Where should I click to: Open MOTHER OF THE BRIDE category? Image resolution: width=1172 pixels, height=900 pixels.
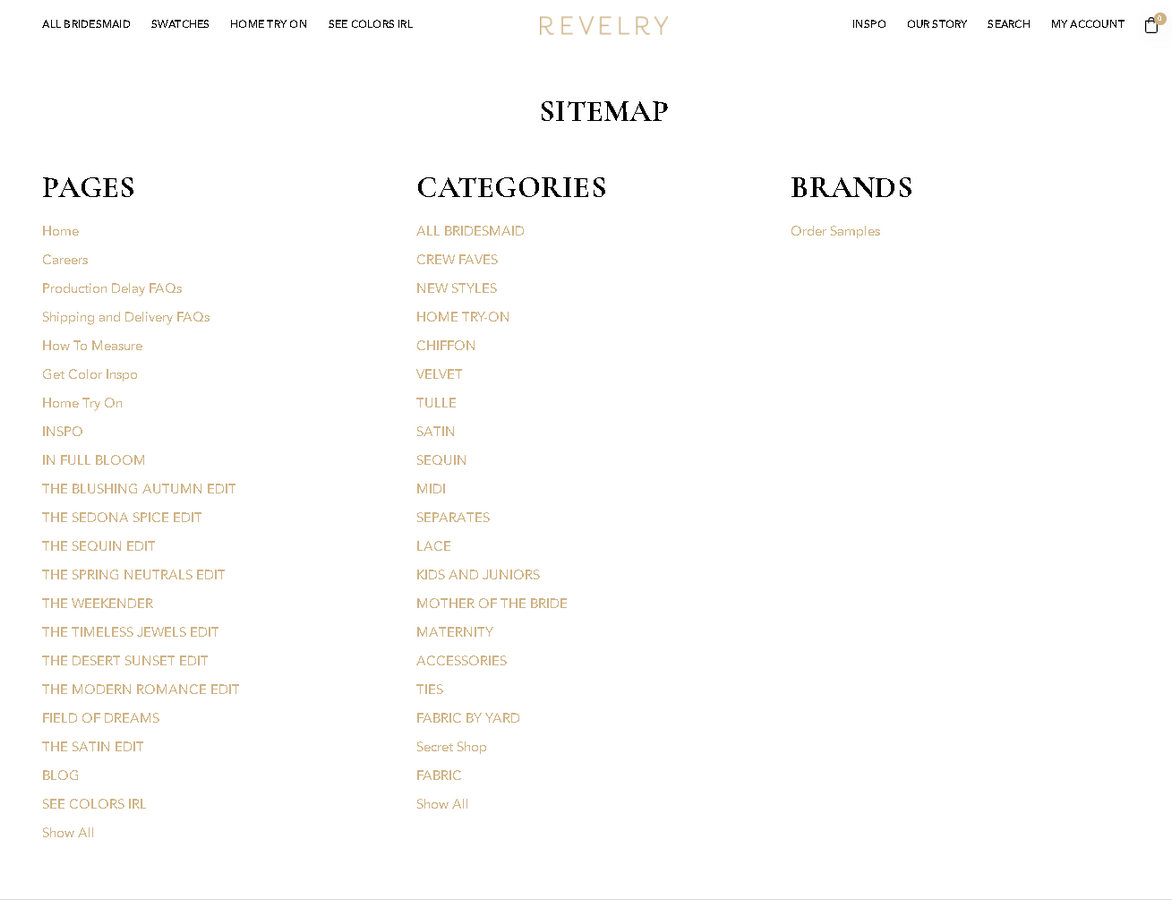(492, 603)
